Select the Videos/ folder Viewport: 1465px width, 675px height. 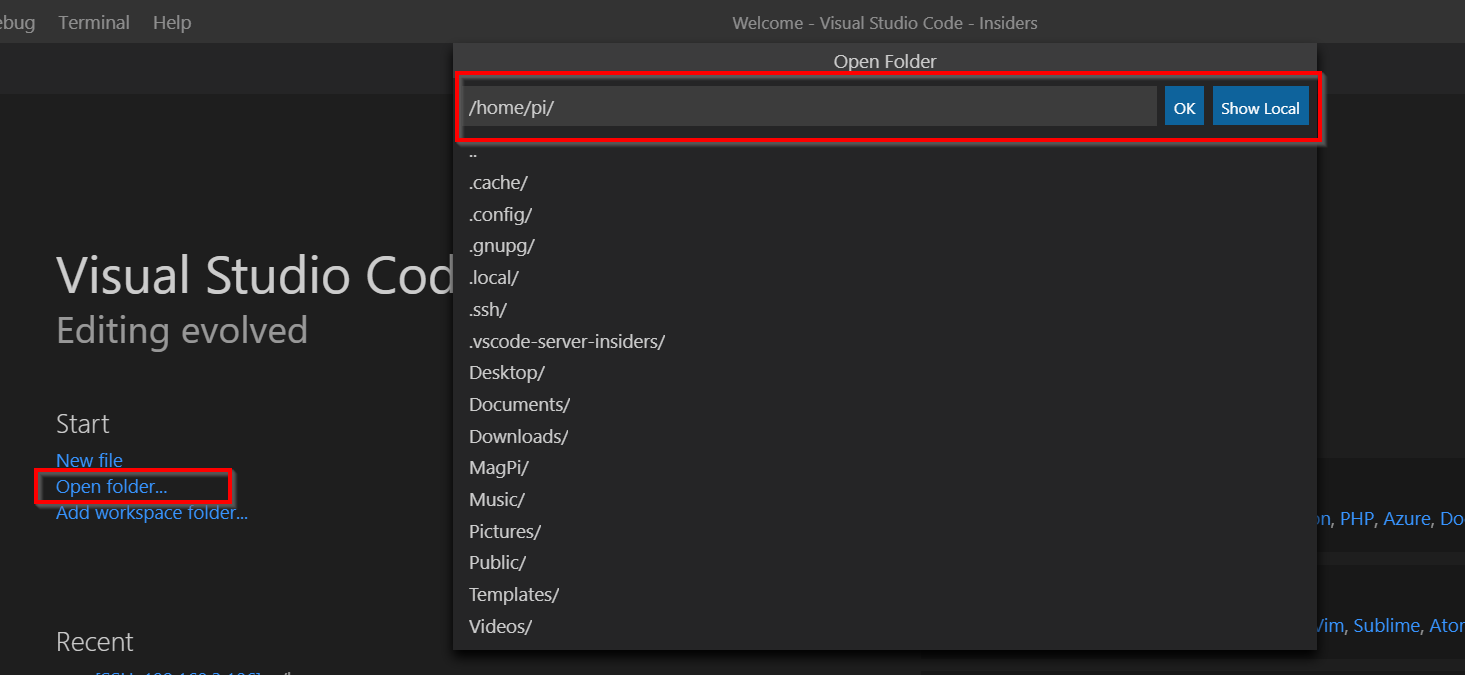point(499,626)
